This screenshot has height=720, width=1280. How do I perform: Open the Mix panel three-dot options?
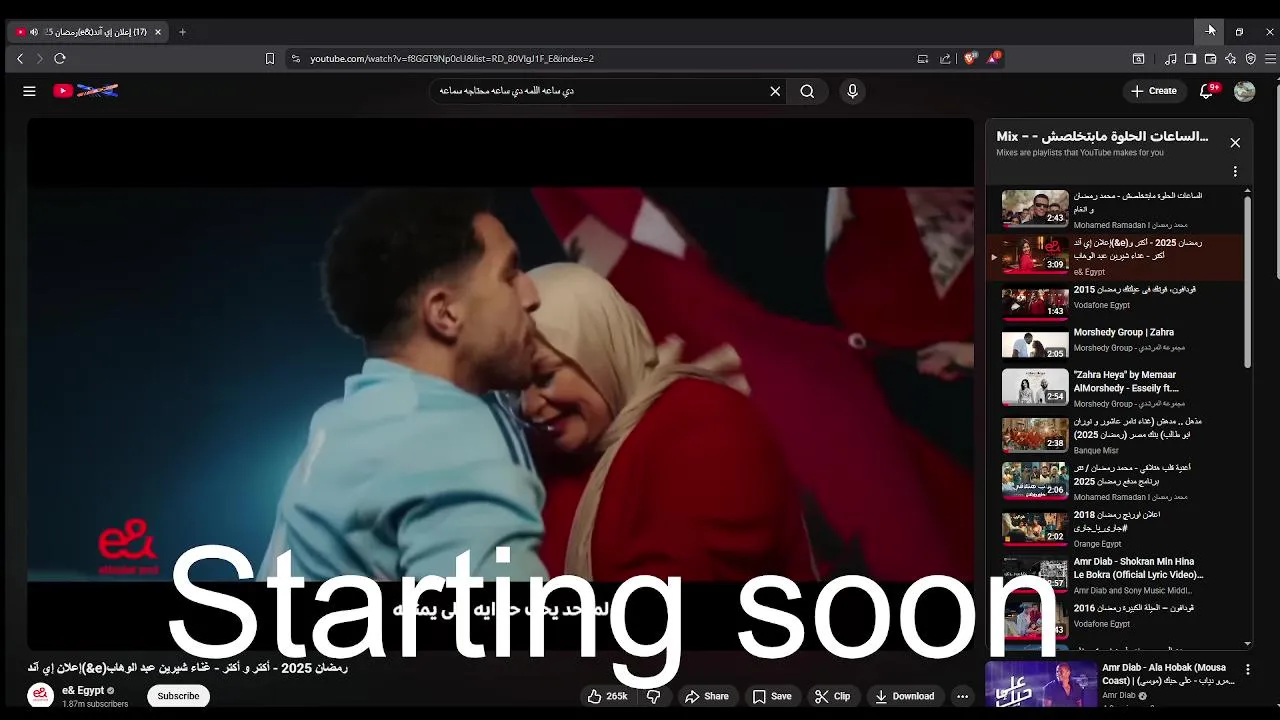1235,172
